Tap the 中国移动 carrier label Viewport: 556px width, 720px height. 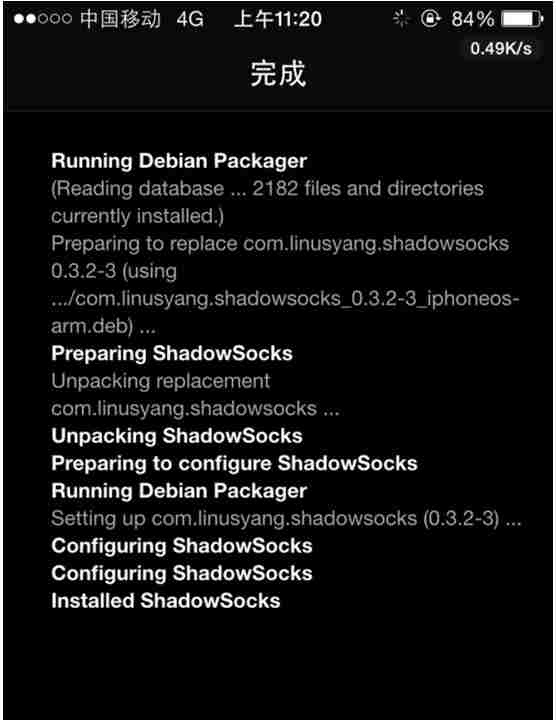pyautogui.click(x=120, y=19)
